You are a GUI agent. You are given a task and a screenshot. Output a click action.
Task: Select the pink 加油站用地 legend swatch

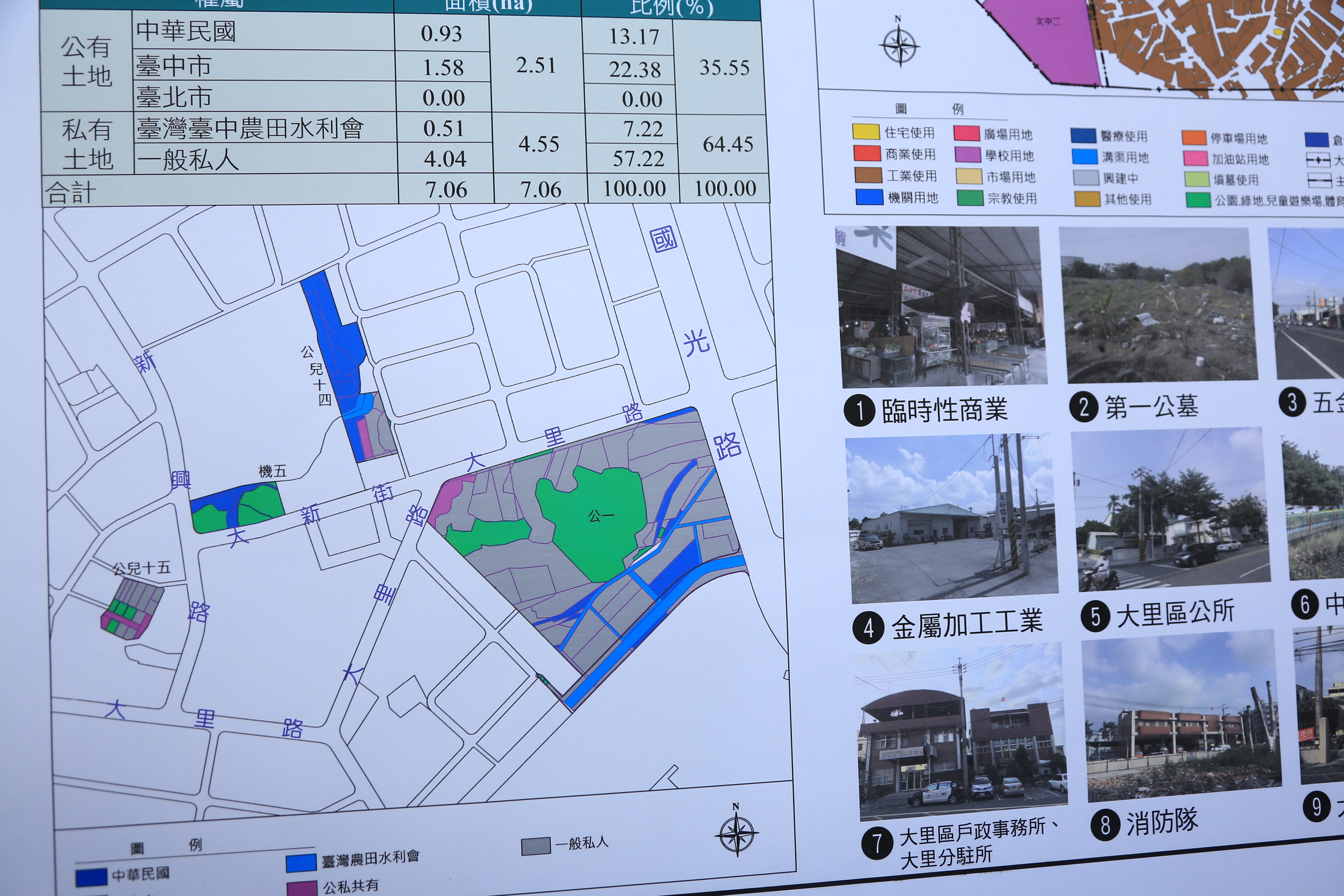click(1195, 158)
